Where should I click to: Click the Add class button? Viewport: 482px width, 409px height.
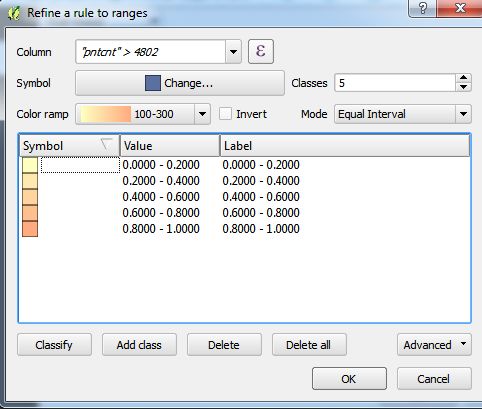click(139, 345)
